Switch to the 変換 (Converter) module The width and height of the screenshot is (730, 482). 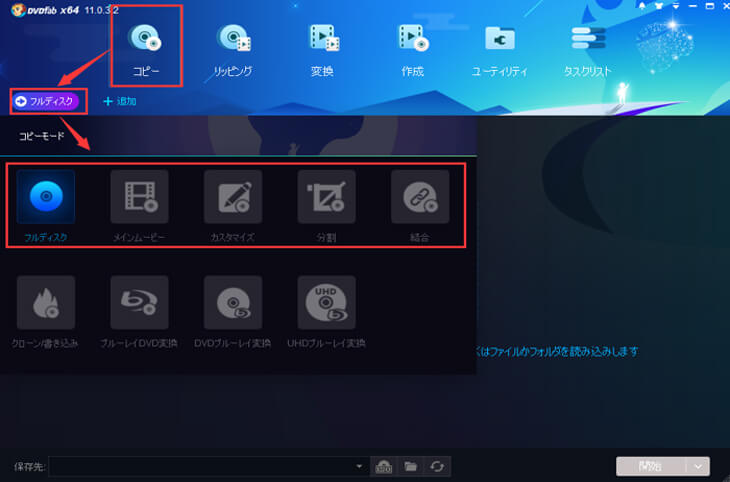(x=323, y=48)
